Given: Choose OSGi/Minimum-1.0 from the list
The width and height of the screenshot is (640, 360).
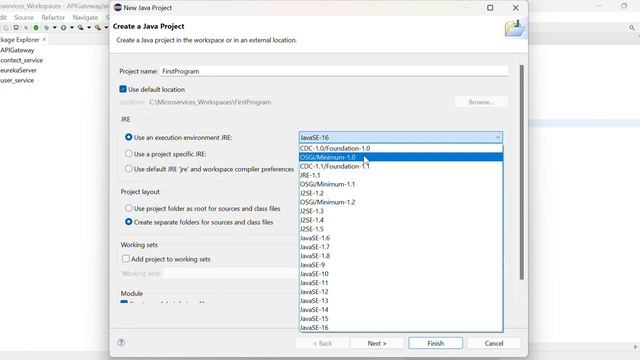Looking at the screenshot, I should point(401,157).
